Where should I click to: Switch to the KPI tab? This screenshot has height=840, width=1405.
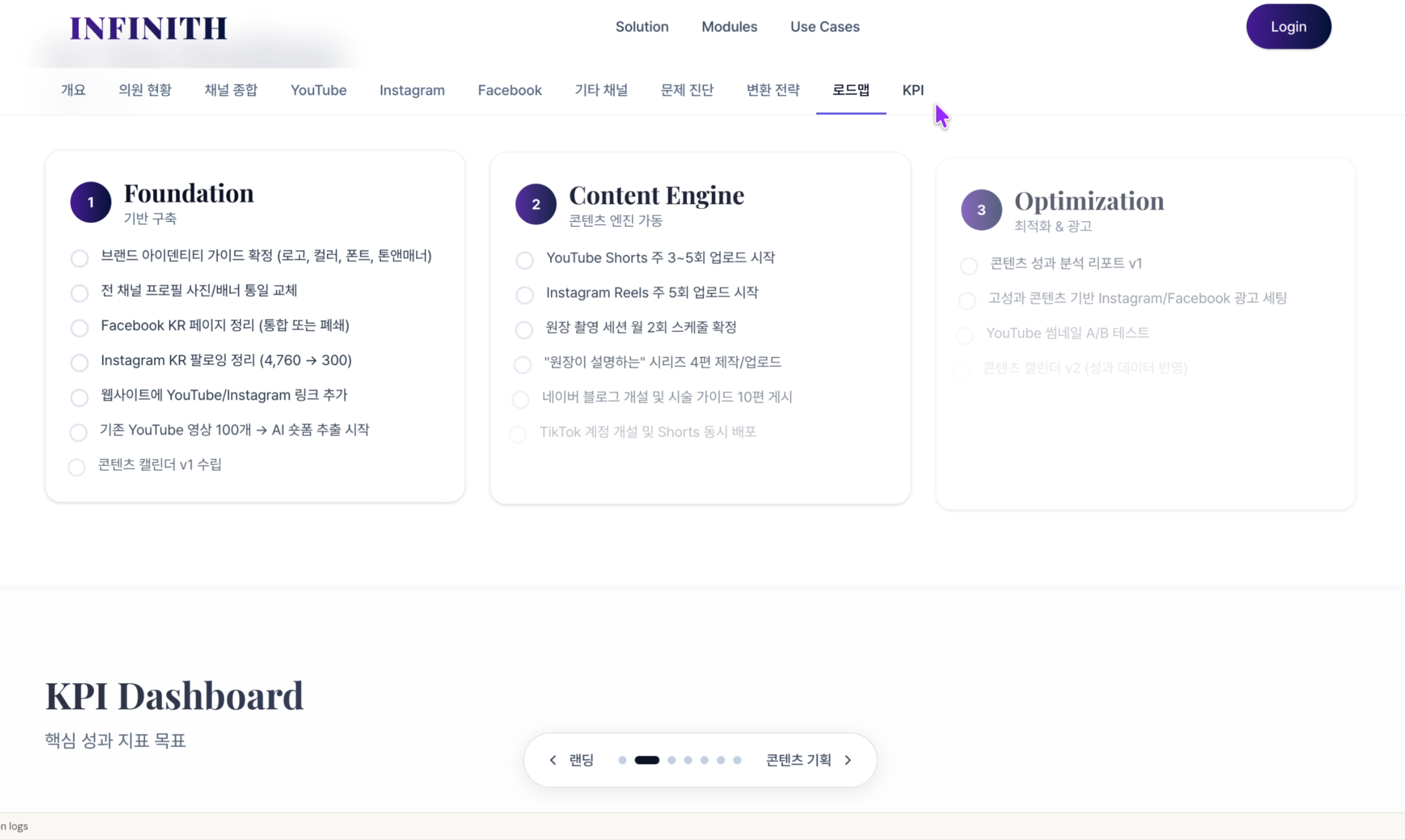[x=913, y=90]
